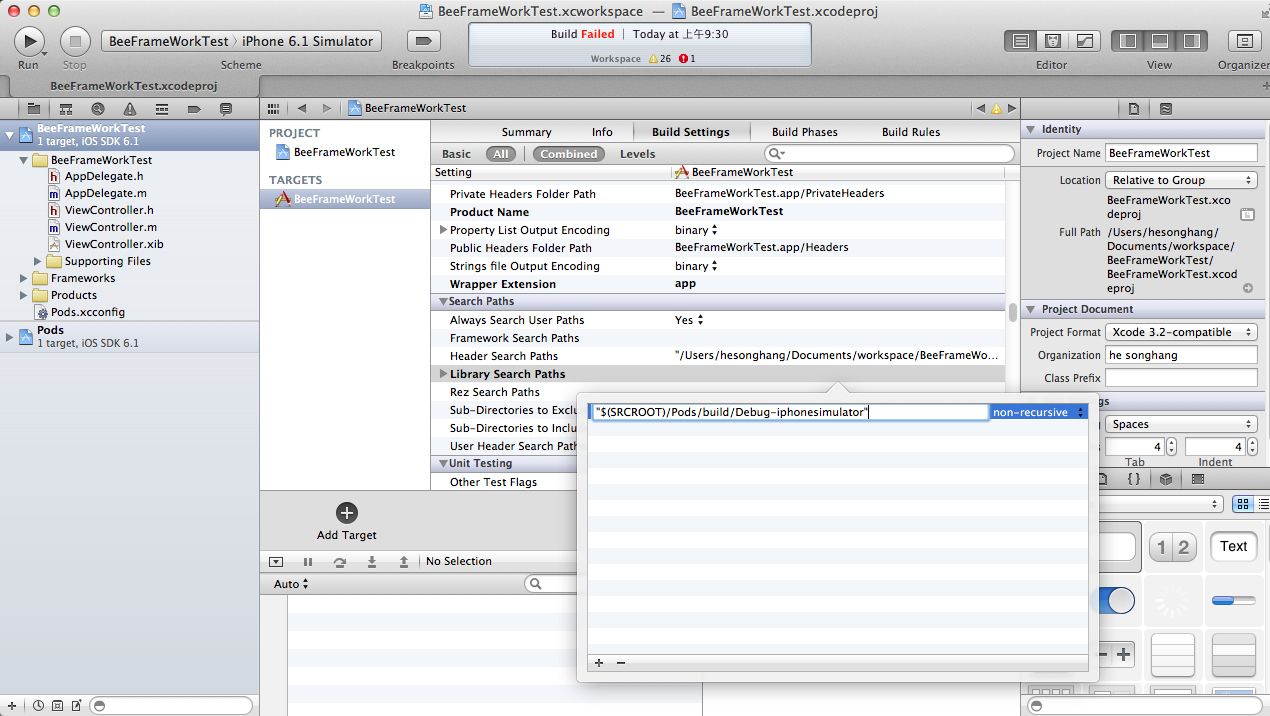Select the Build Settings tab
Image resolution: width=1270 pixels, height=716 pixels.
click(x=691, y=132)
